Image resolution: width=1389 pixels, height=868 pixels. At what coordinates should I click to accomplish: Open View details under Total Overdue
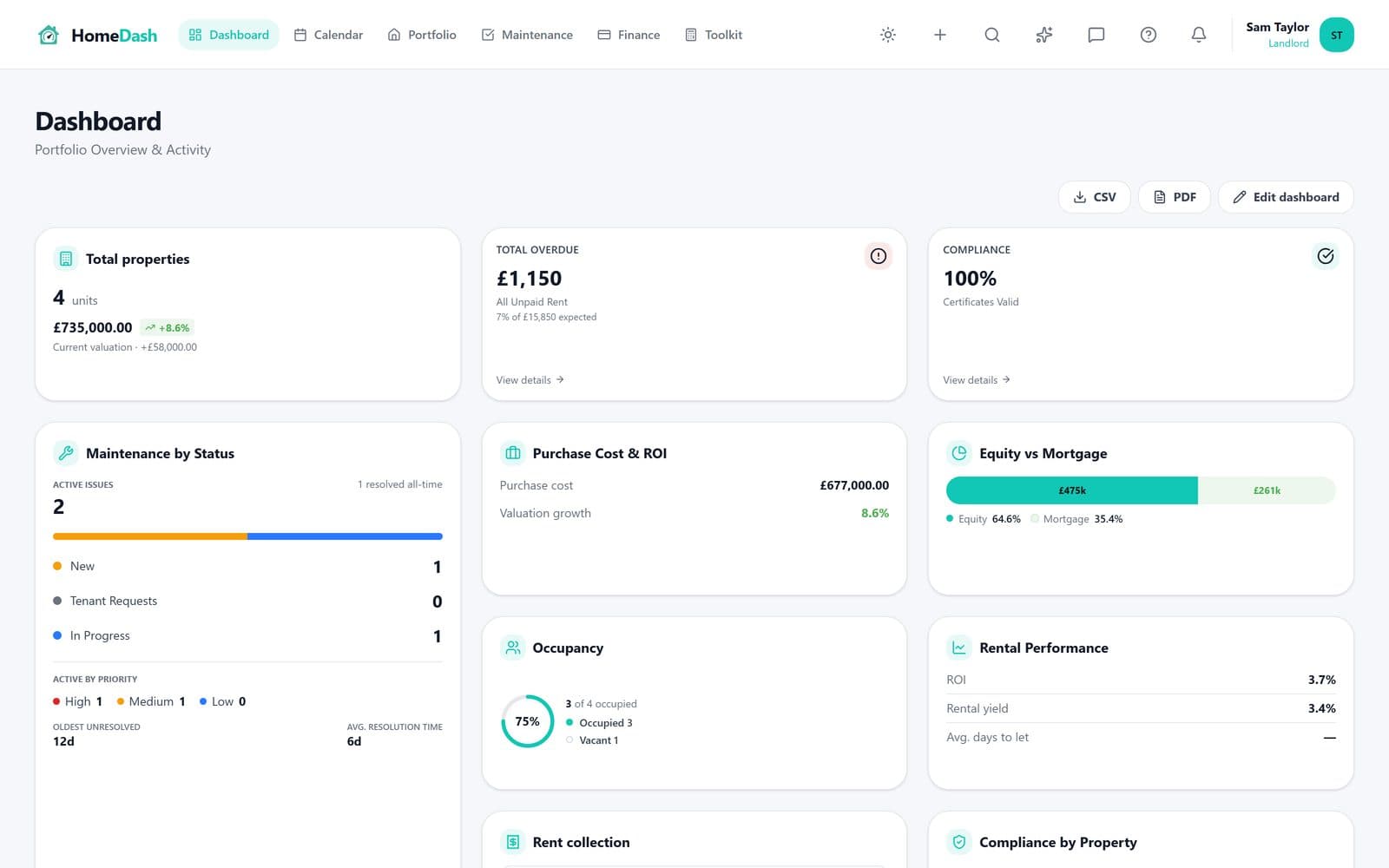[530, 380]
